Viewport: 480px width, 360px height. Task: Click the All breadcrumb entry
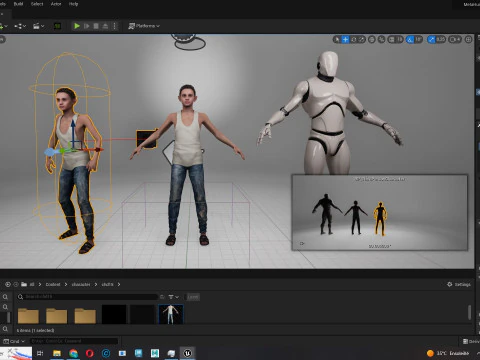(x=32, y=284)
